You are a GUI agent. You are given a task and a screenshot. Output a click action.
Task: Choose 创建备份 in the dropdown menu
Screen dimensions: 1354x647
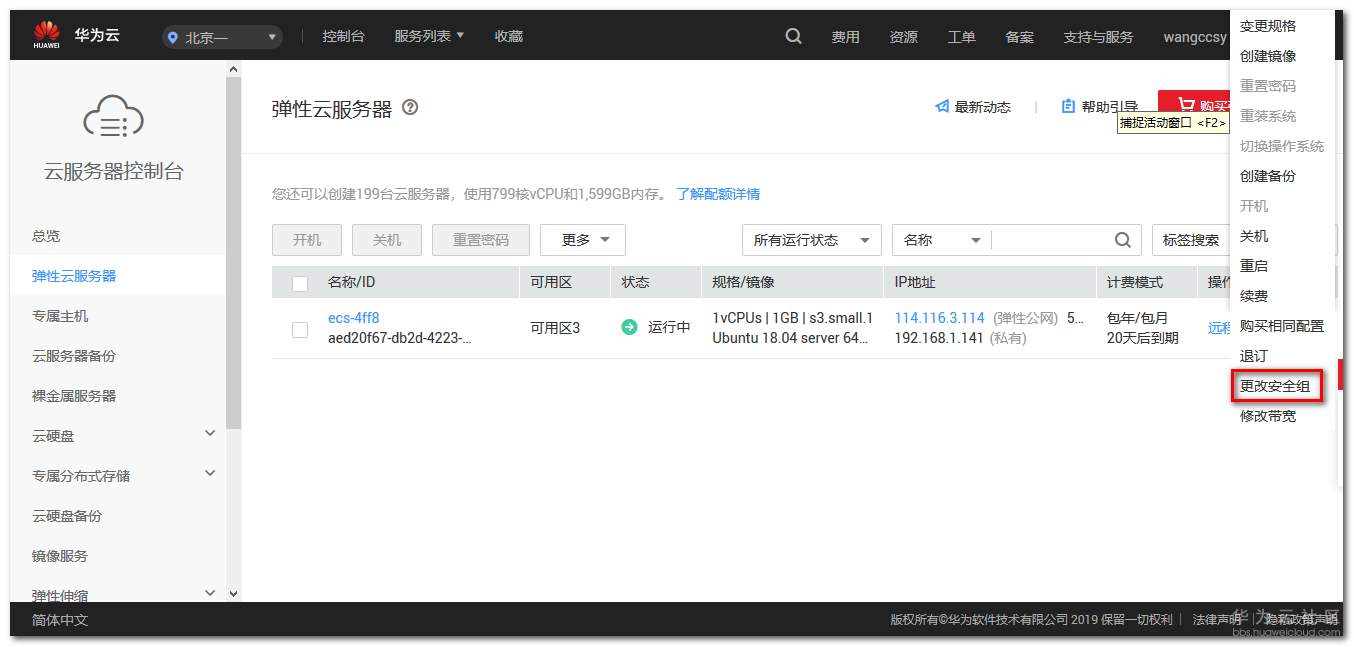1268,176
